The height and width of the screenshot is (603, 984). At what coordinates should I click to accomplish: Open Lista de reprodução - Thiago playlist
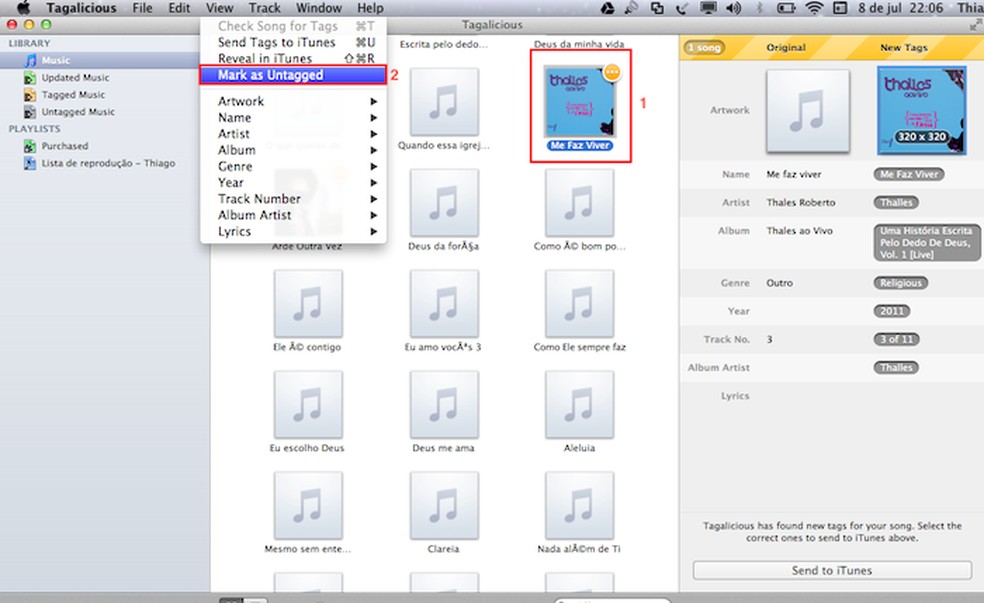[108, 163]
